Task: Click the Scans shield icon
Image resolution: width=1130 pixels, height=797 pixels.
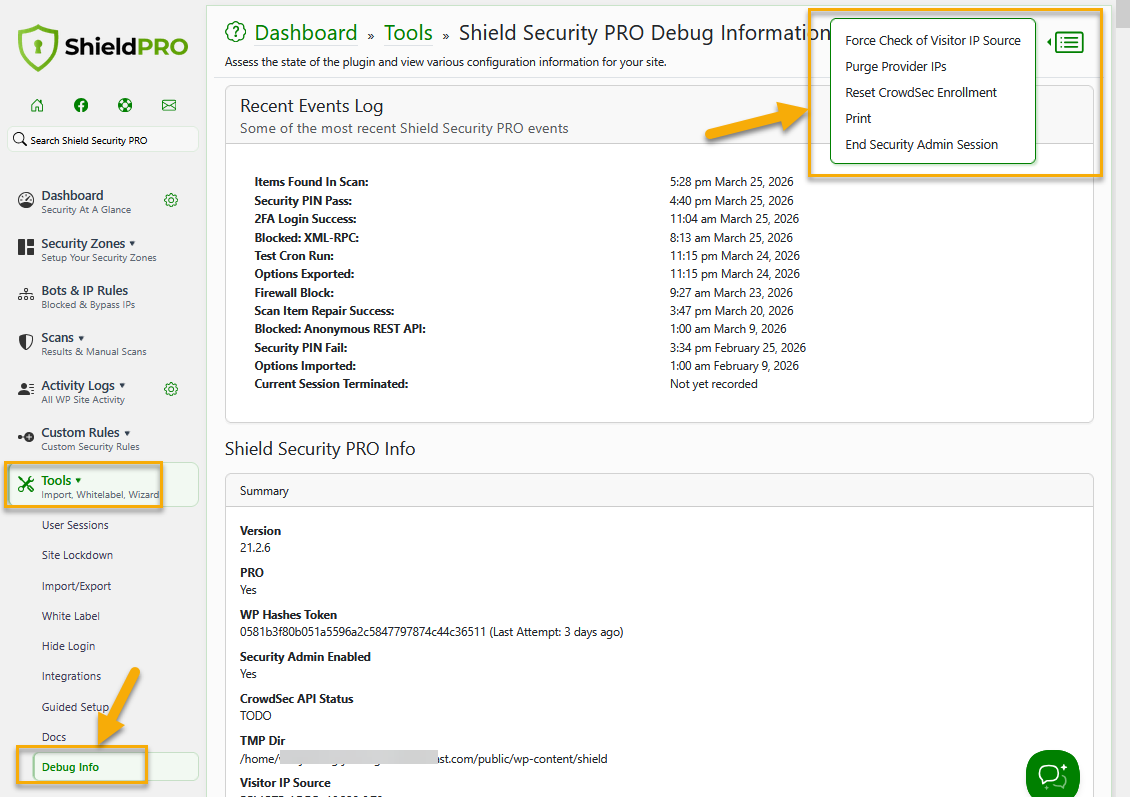Action: [x=26, y=342]
